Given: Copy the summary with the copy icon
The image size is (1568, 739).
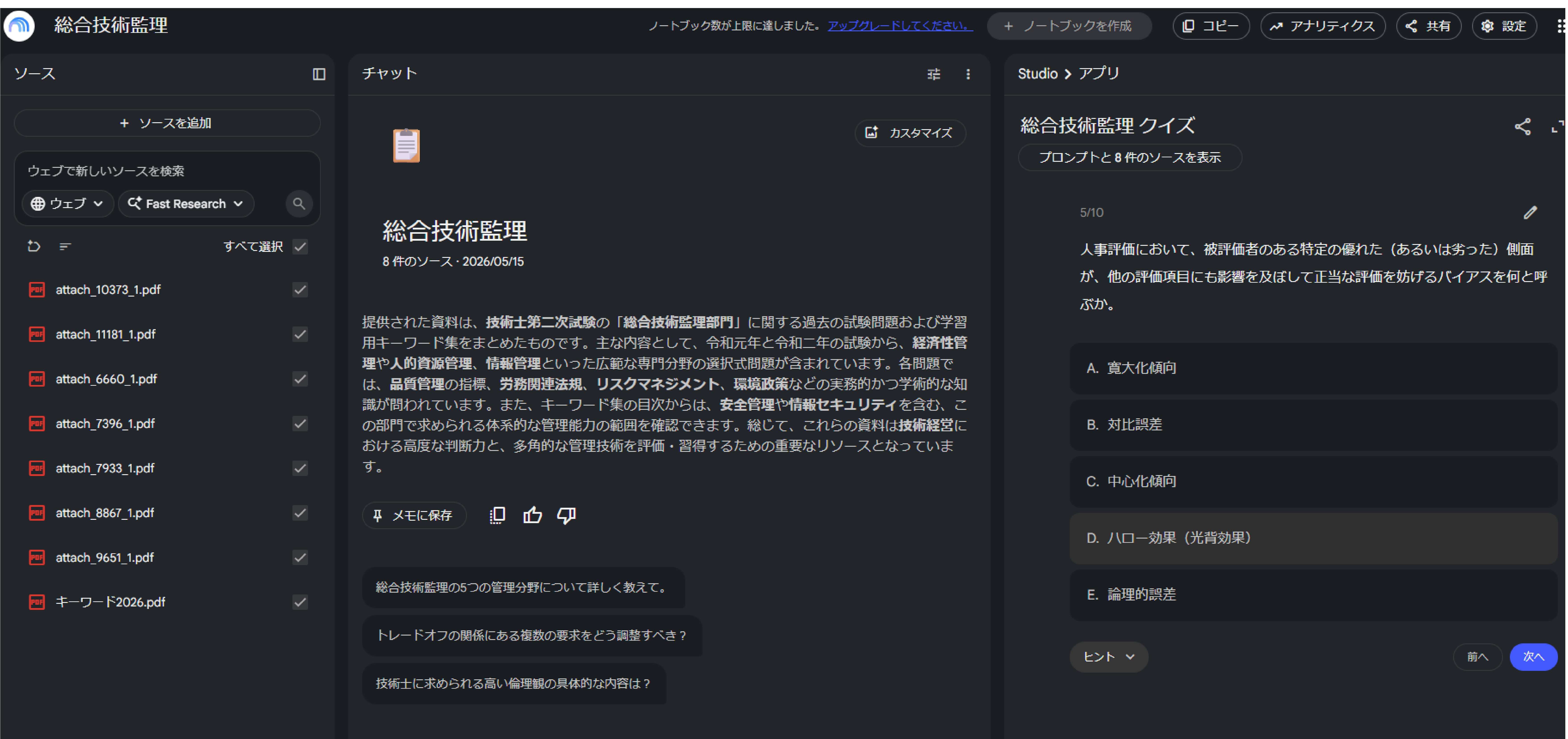Looking at the screenshot, I should click(x=497, y=516).
